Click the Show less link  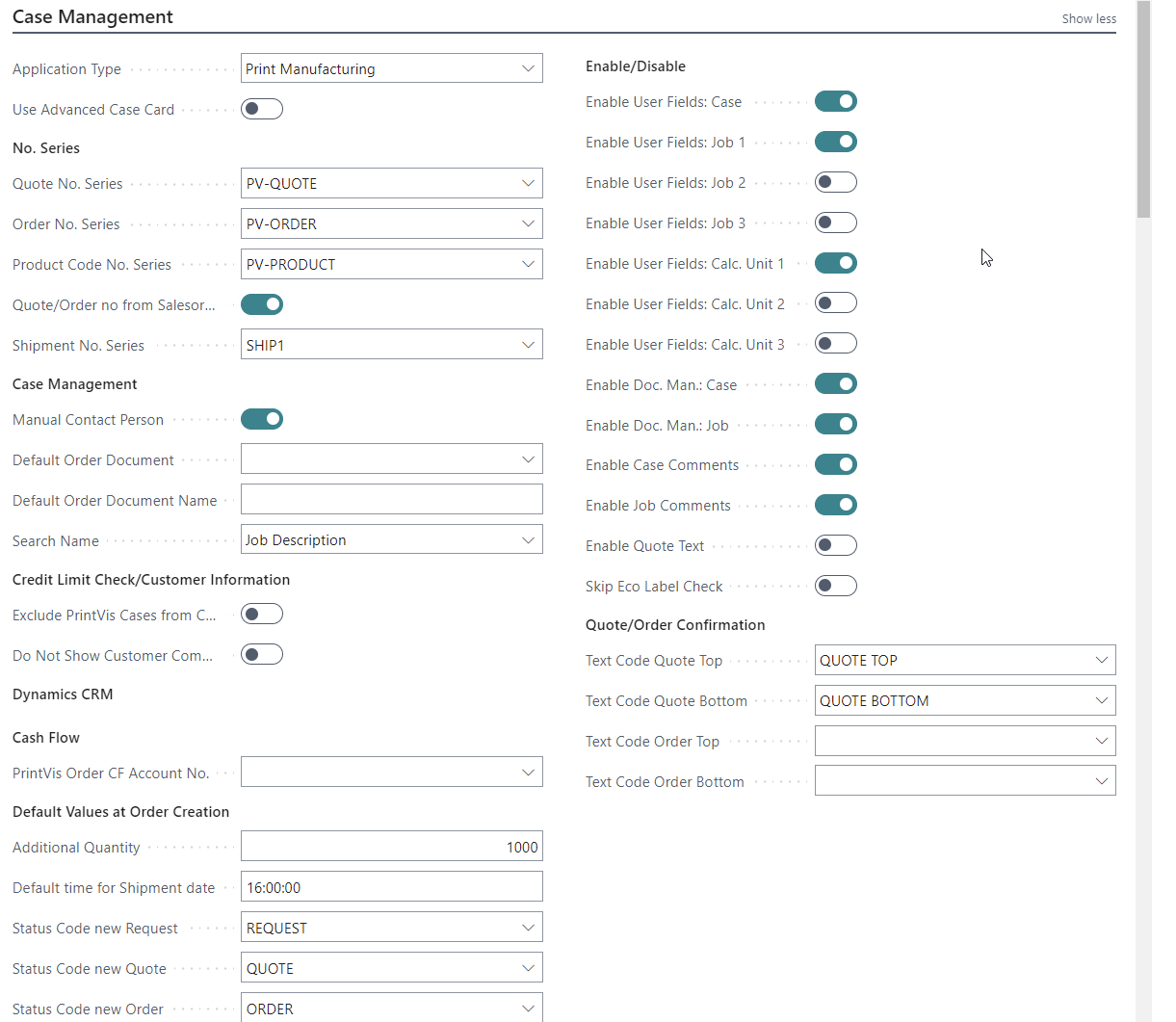(1088, 18)
